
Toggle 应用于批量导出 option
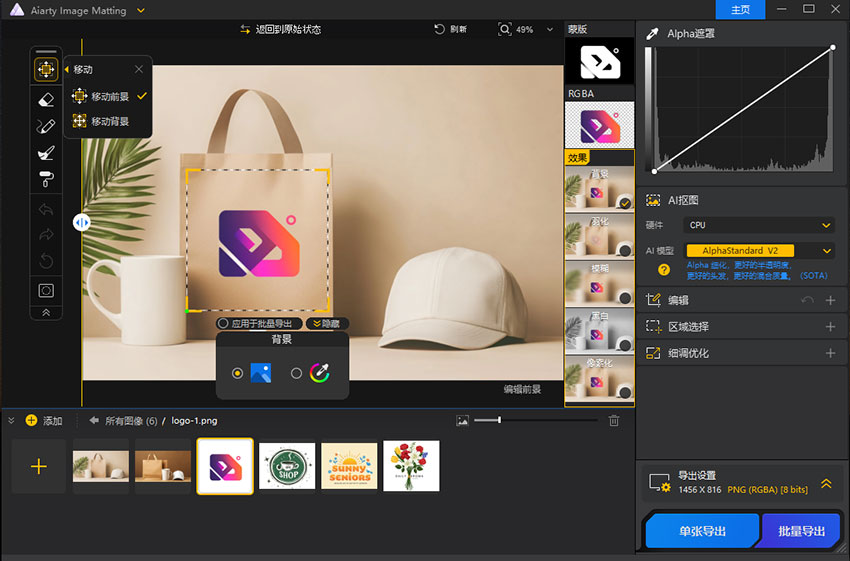259,324
